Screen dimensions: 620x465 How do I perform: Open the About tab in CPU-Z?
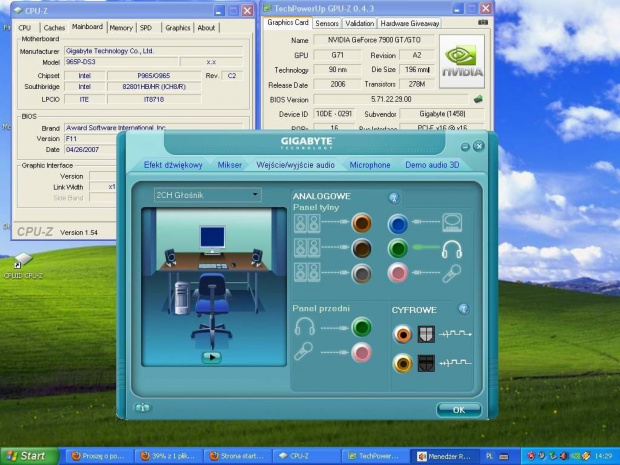(206, 28)
